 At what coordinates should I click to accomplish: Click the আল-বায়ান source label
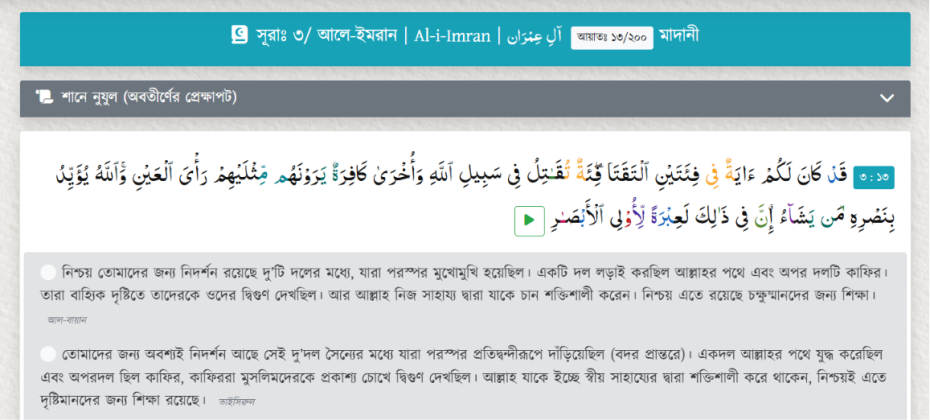(68, 320)
